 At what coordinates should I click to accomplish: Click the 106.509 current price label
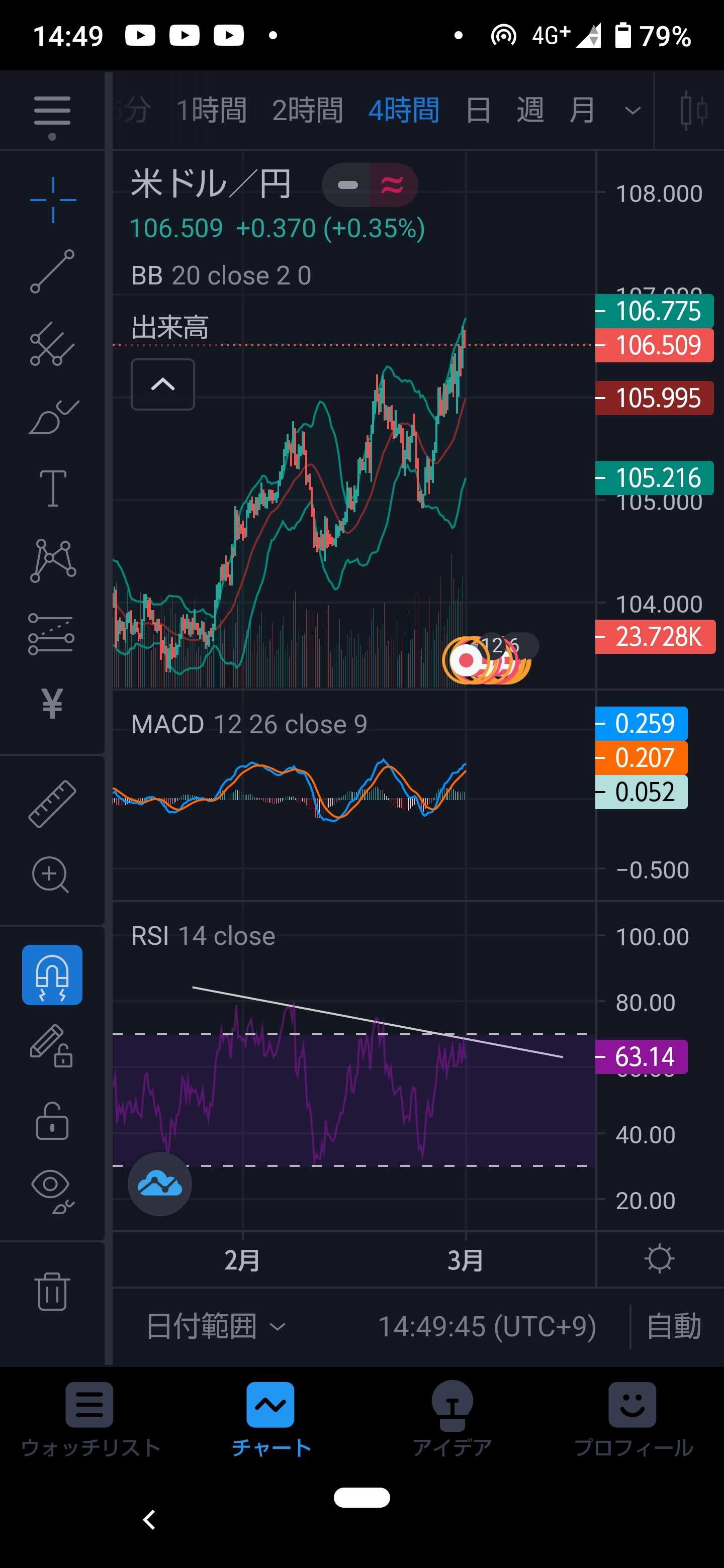coord(655,345)
